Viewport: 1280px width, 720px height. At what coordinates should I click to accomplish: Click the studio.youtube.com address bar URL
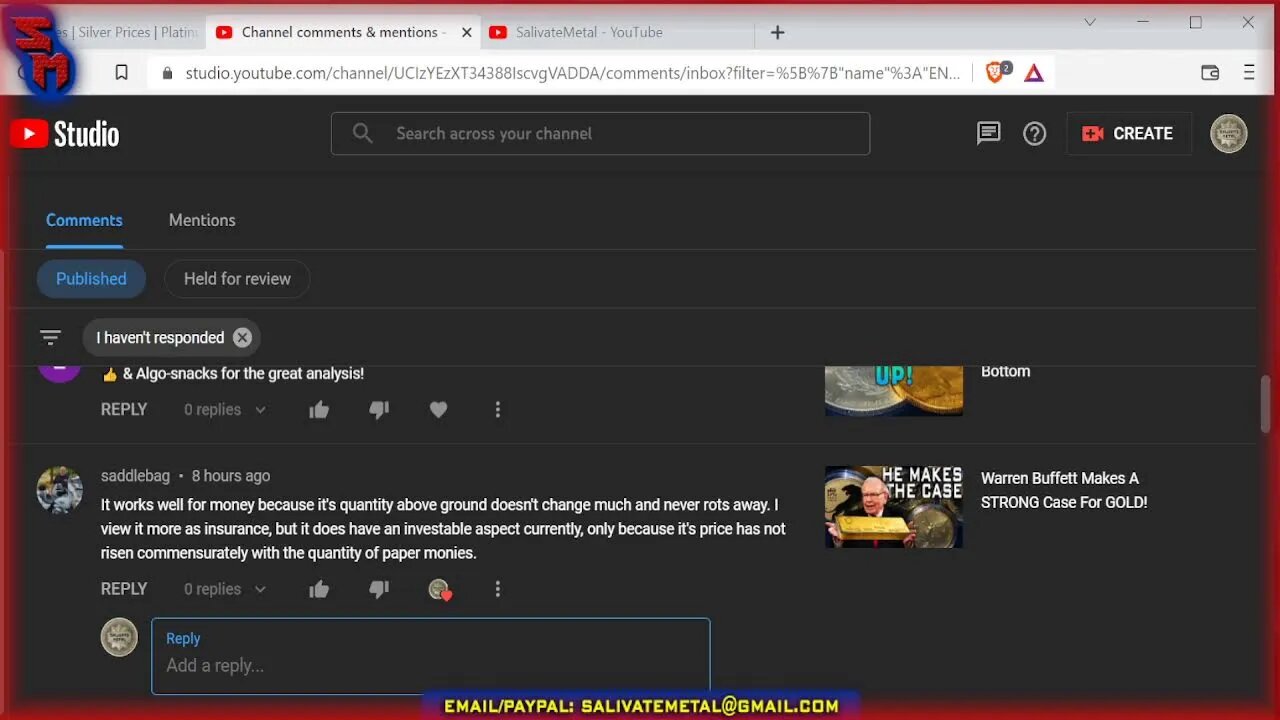(x=573, y=73)
